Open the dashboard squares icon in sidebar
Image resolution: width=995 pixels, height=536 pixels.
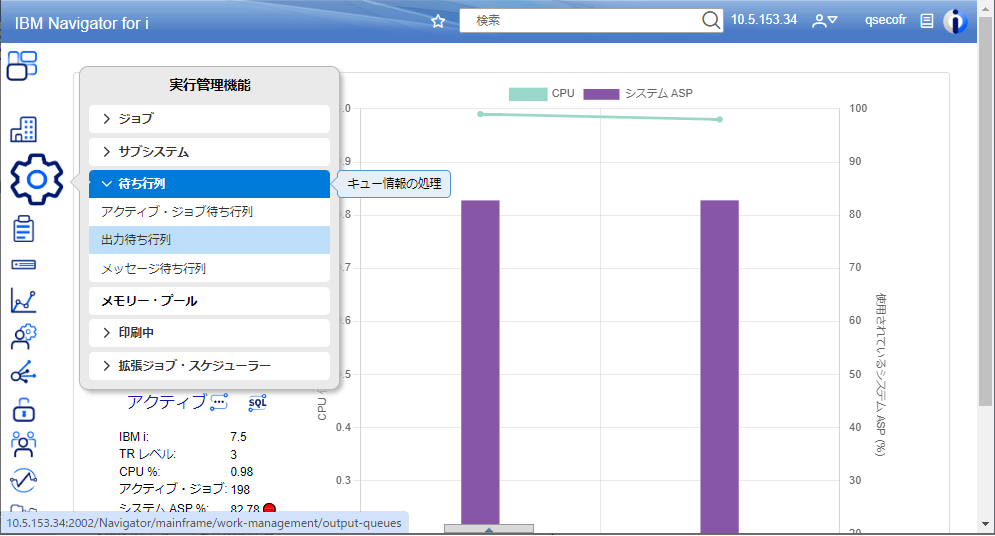coord(22,65)
